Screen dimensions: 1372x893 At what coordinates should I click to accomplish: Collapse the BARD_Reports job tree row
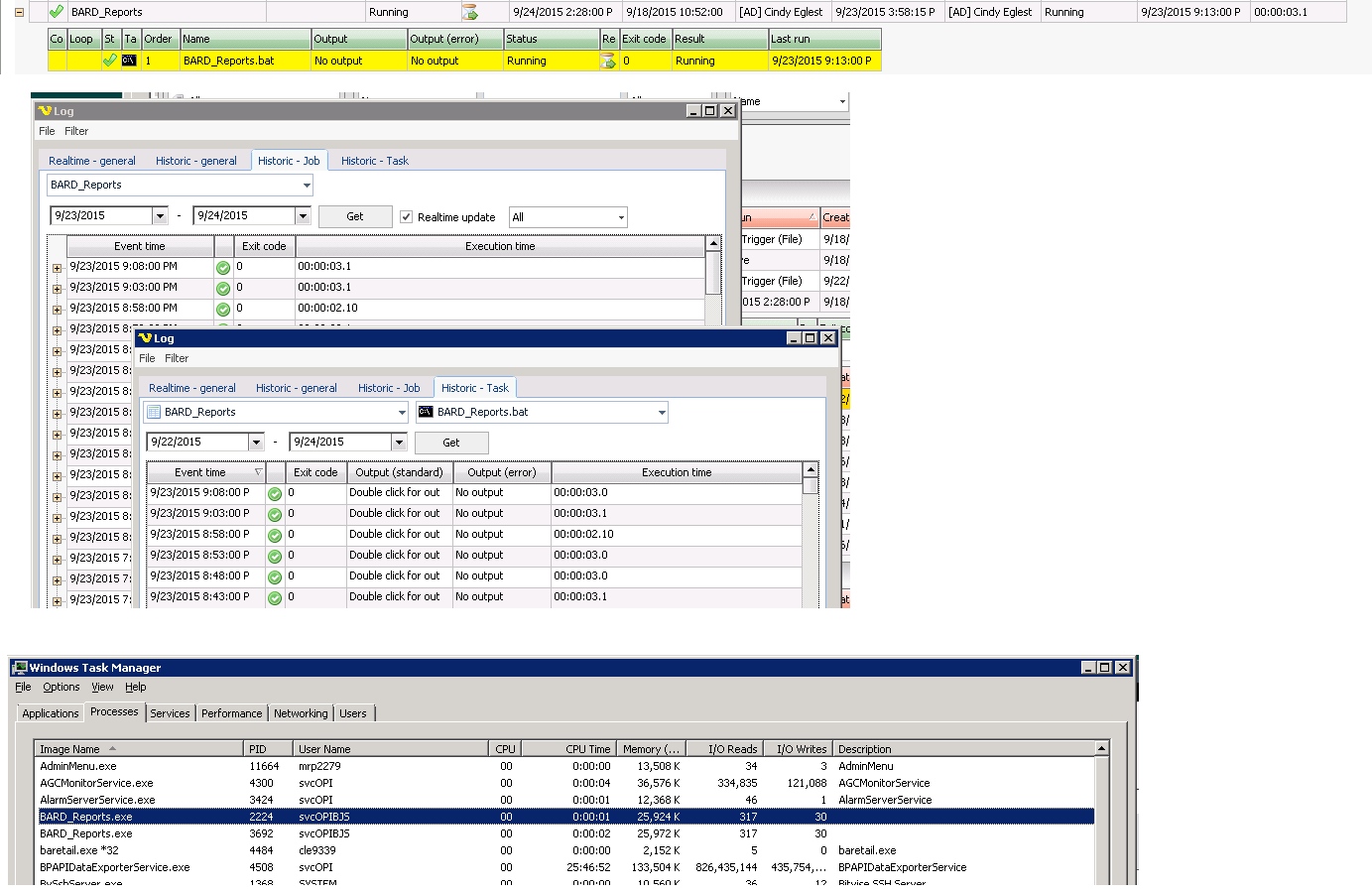point(19,12)
